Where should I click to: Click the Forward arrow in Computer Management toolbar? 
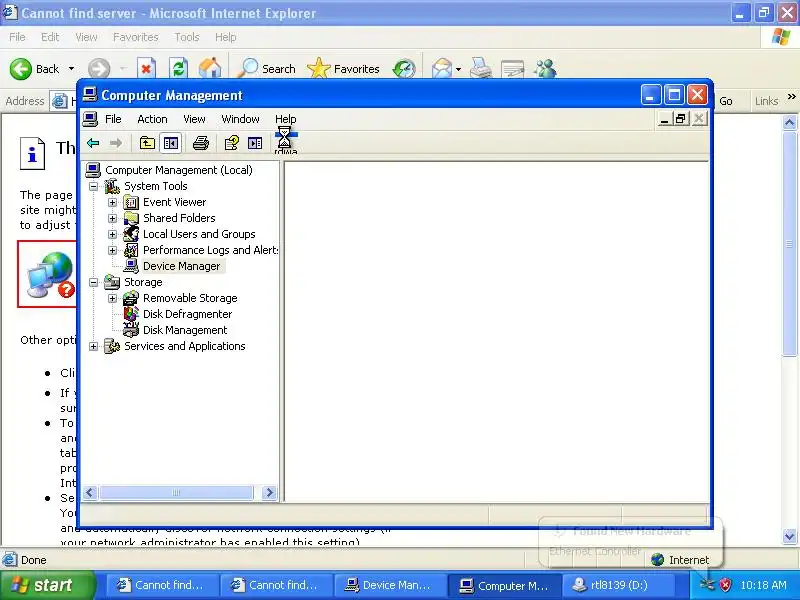click(x=116, y=143)
